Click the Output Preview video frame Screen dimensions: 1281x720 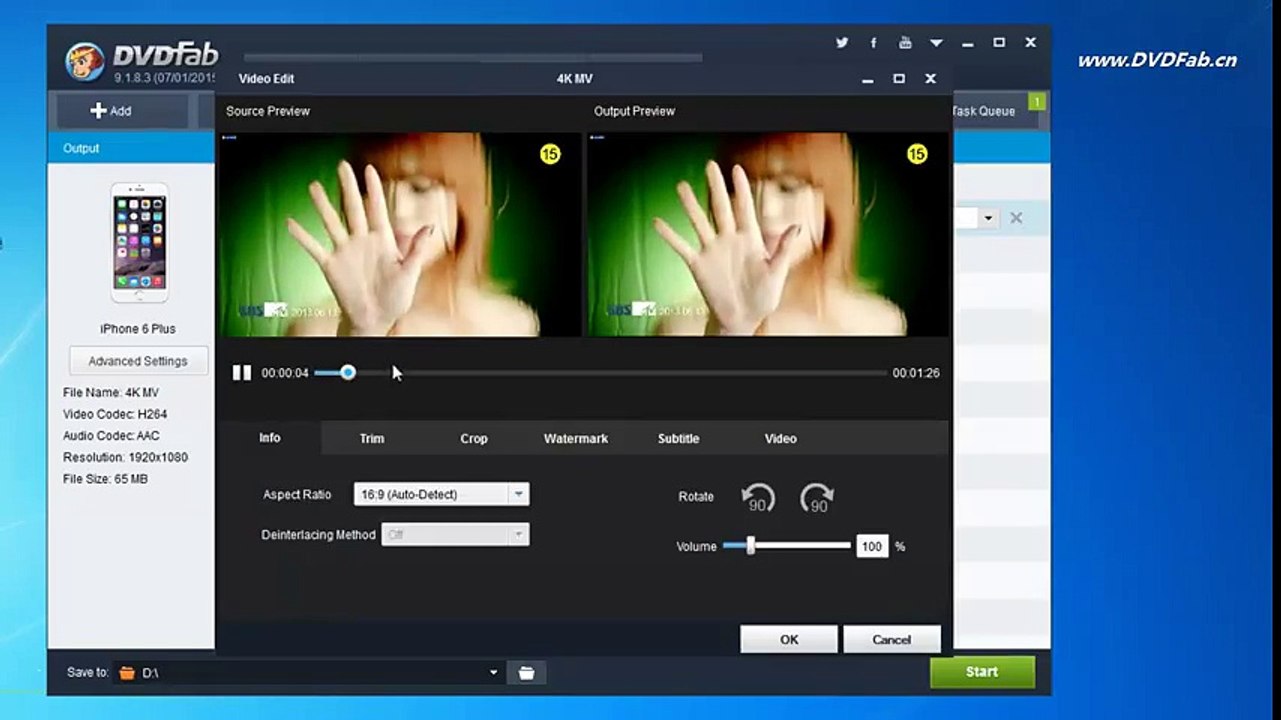(x=768, y=234)
